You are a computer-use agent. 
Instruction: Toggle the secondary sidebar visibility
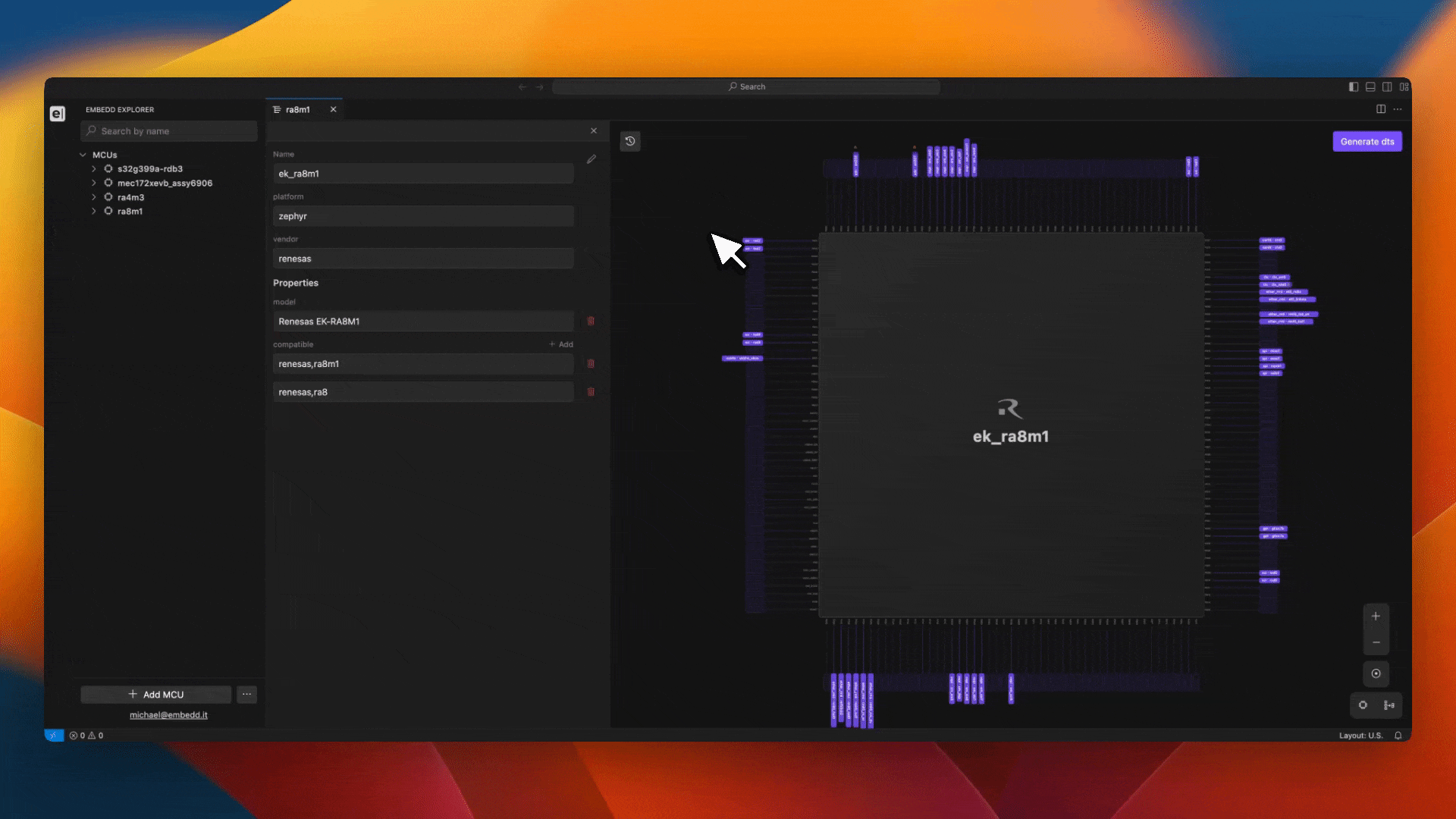pos(1389,86)
